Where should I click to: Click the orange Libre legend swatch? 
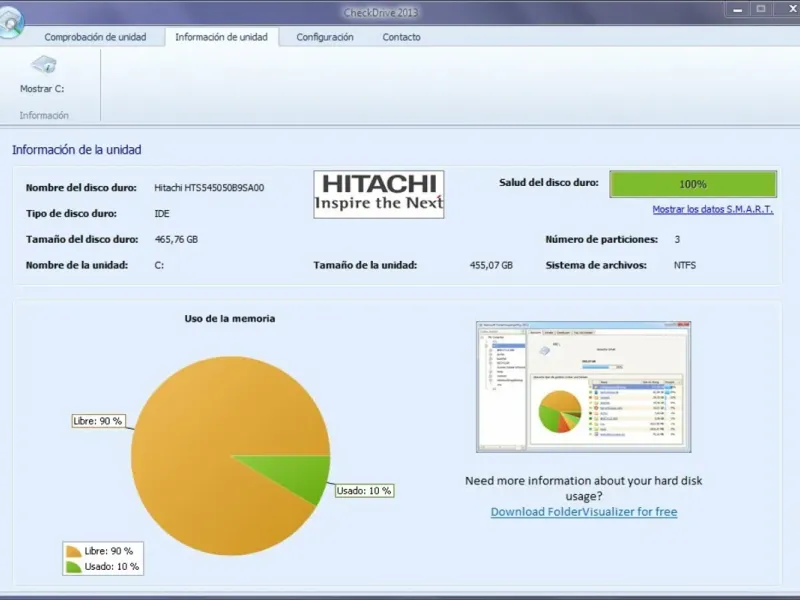coord(73,551)
